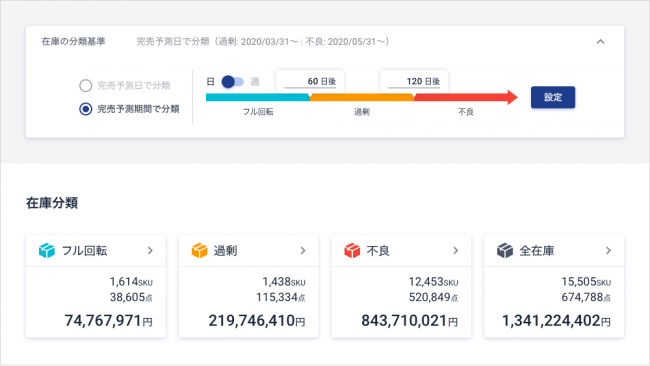Viewport: 650px width, 366px height.
Task: Open 全在庫 details via chevron arrow
Action: (608, 250)
